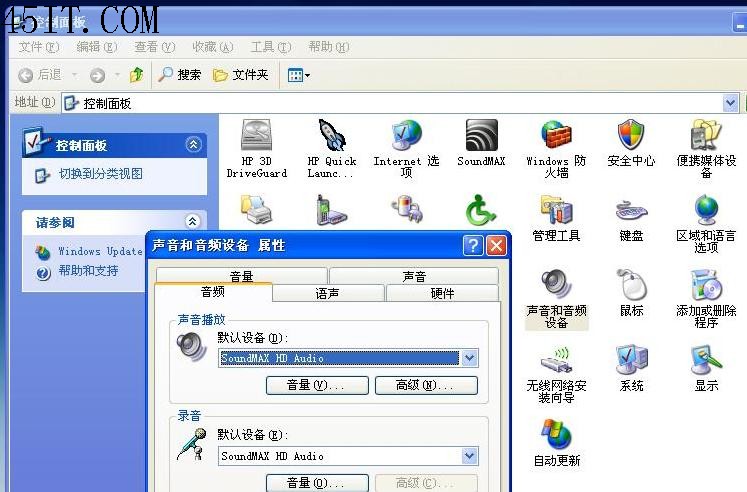The height and width of the screenshot is (492, 747).
Task: Open the 工具(T) menu
Action: click(x=271, y=47)
